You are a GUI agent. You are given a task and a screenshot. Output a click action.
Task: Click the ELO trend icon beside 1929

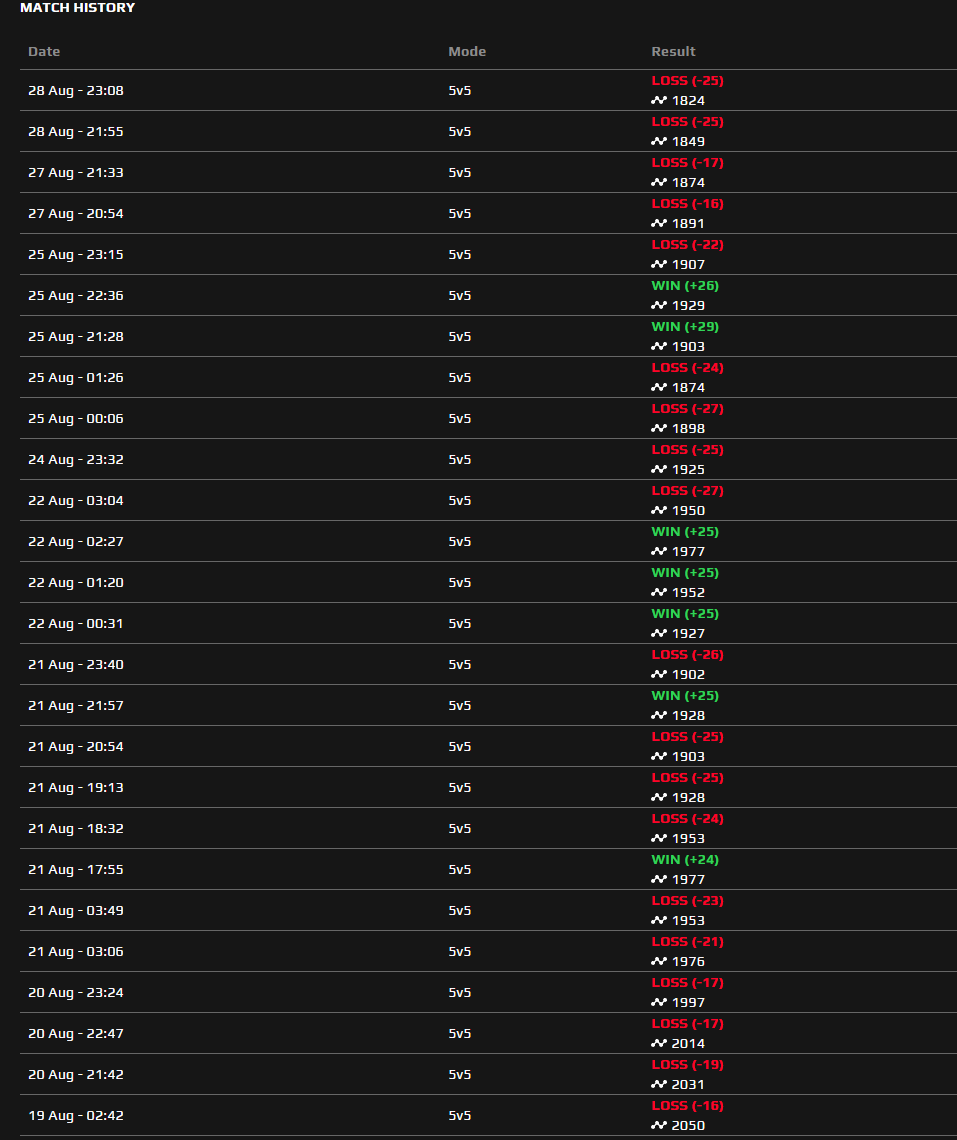click(x=659, y=305)
